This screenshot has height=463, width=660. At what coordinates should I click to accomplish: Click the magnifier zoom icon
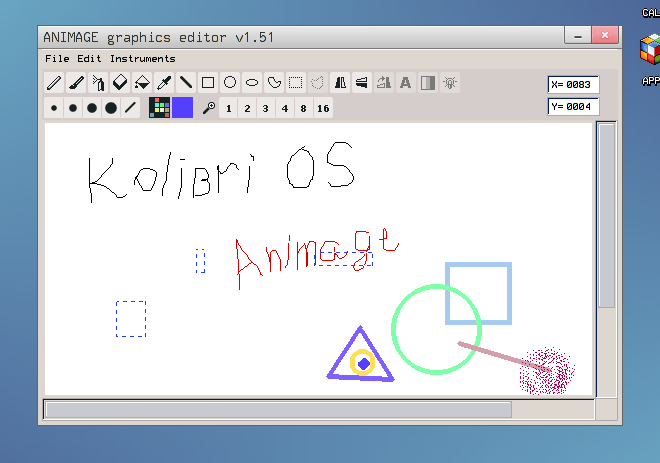coord(209,108)
